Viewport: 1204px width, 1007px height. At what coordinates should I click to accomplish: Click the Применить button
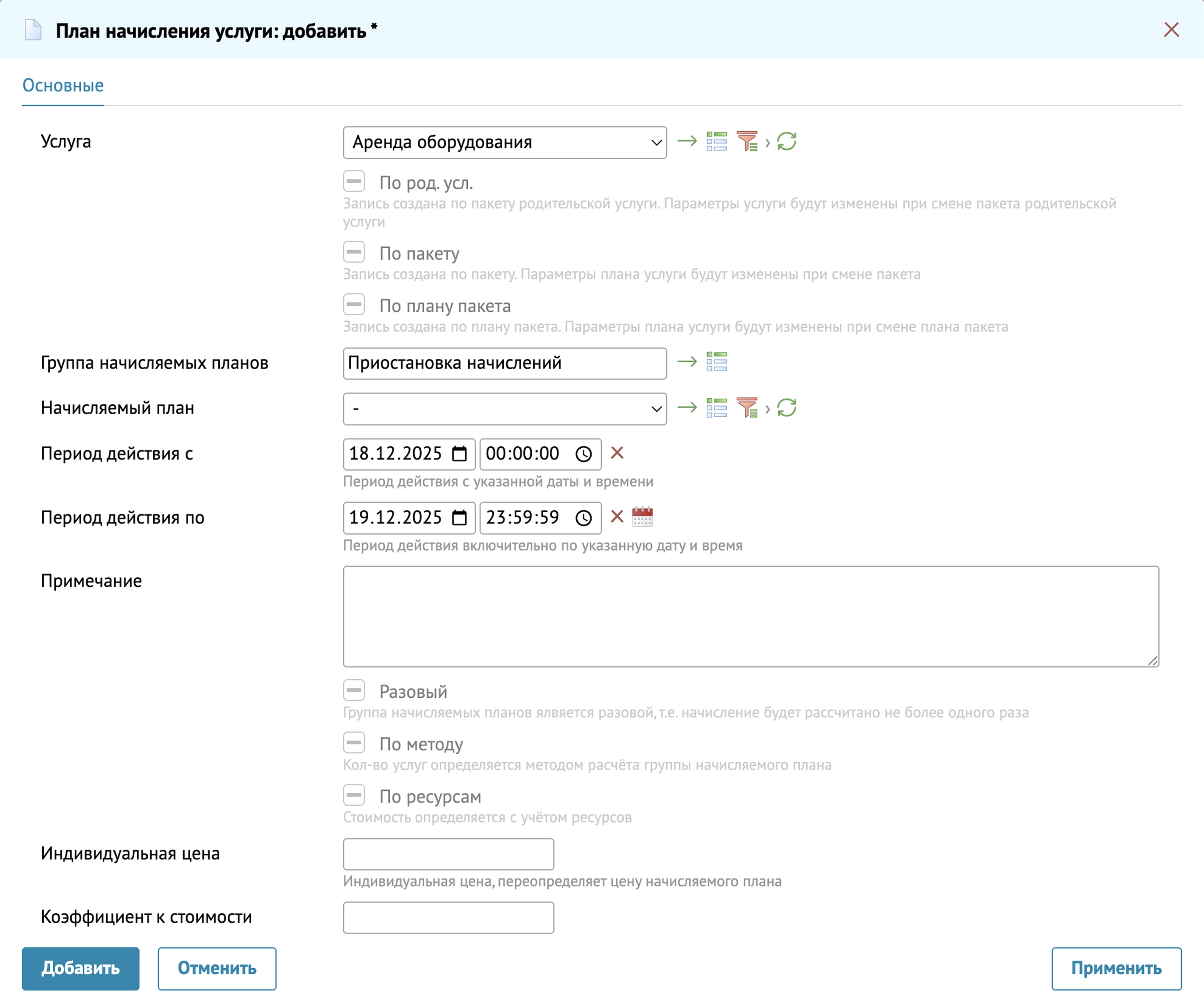coord(1116,969)
